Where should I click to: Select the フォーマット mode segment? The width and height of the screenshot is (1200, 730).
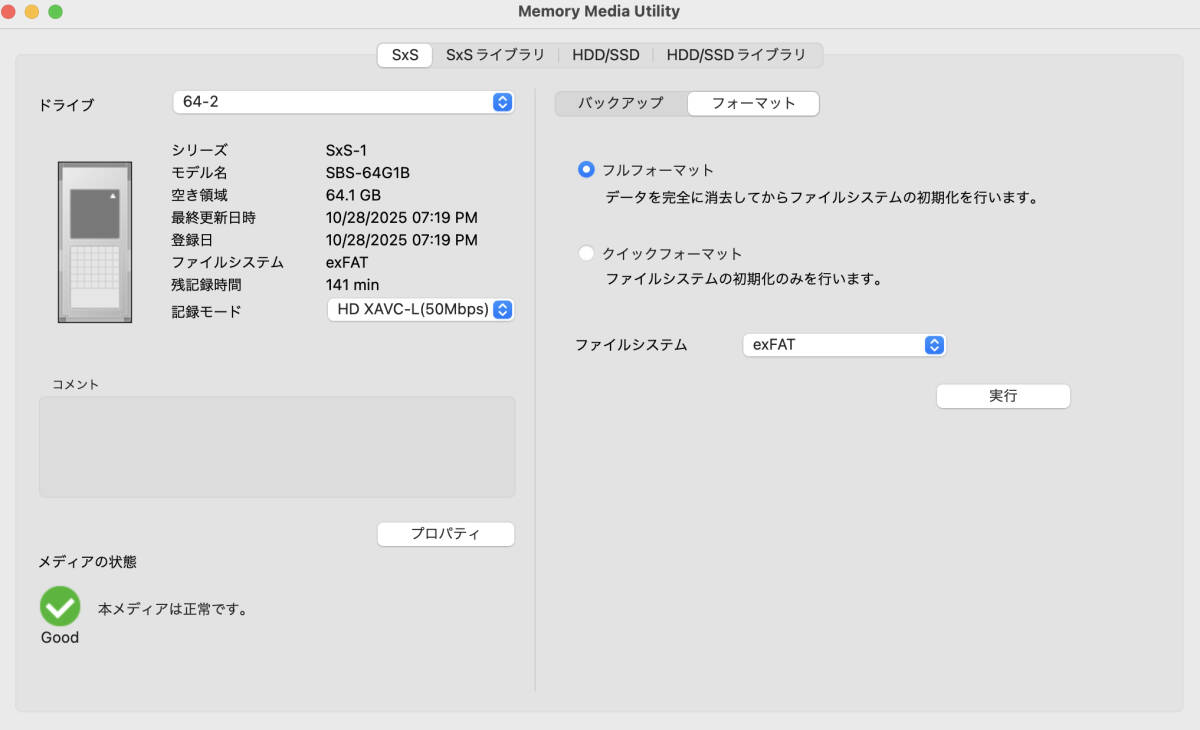[753, 103]
